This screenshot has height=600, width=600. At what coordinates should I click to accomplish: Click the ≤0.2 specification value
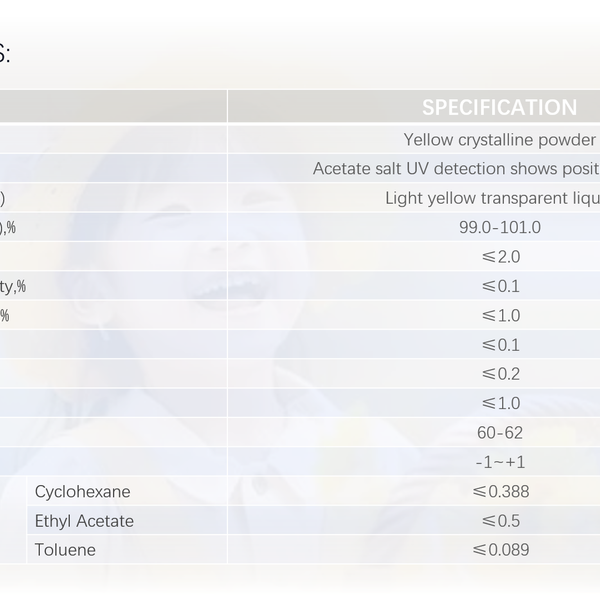[x=501, y=374]
